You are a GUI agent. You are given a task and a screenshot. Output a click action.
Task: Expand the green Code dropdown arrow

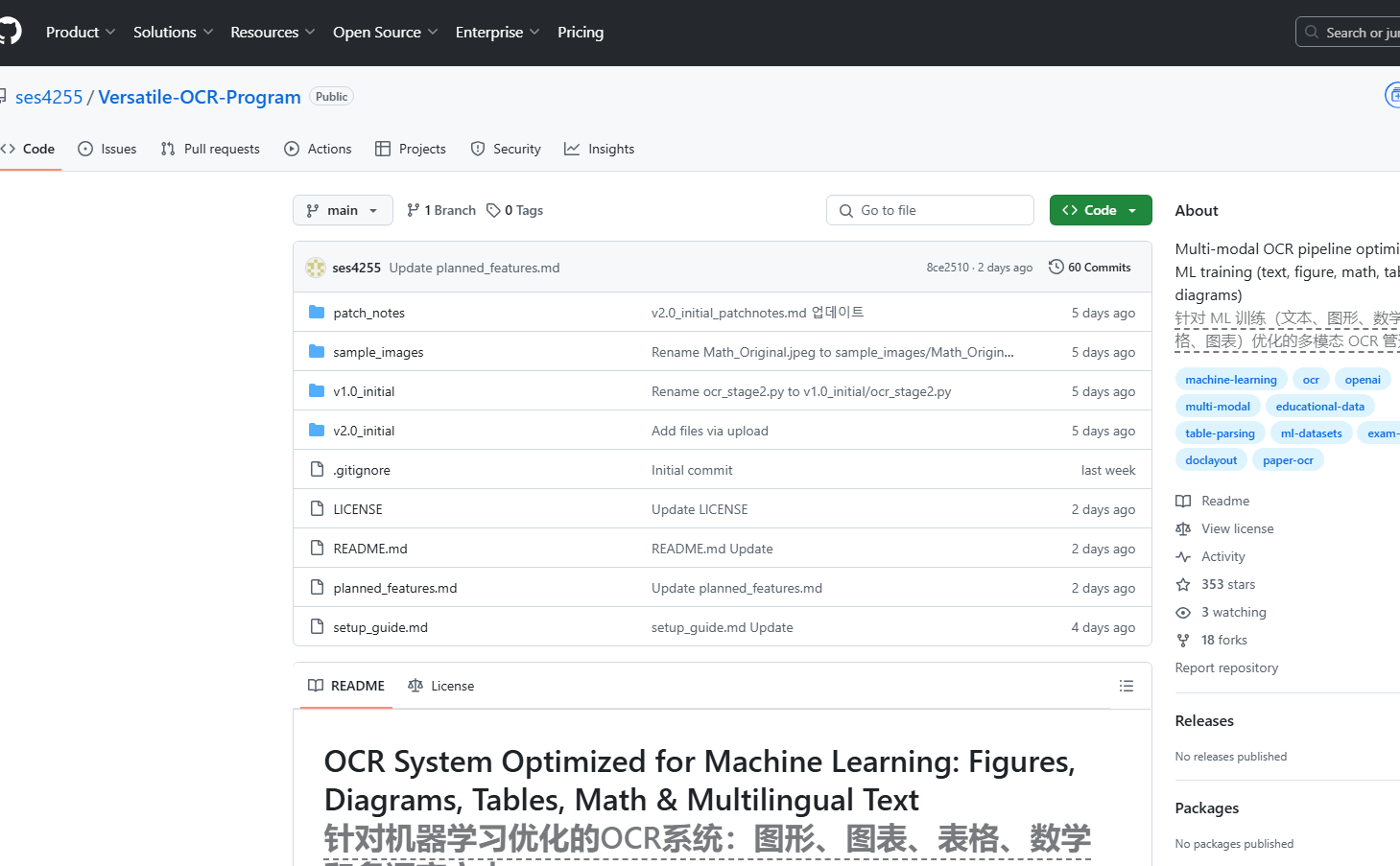(x=1132, y=209)
